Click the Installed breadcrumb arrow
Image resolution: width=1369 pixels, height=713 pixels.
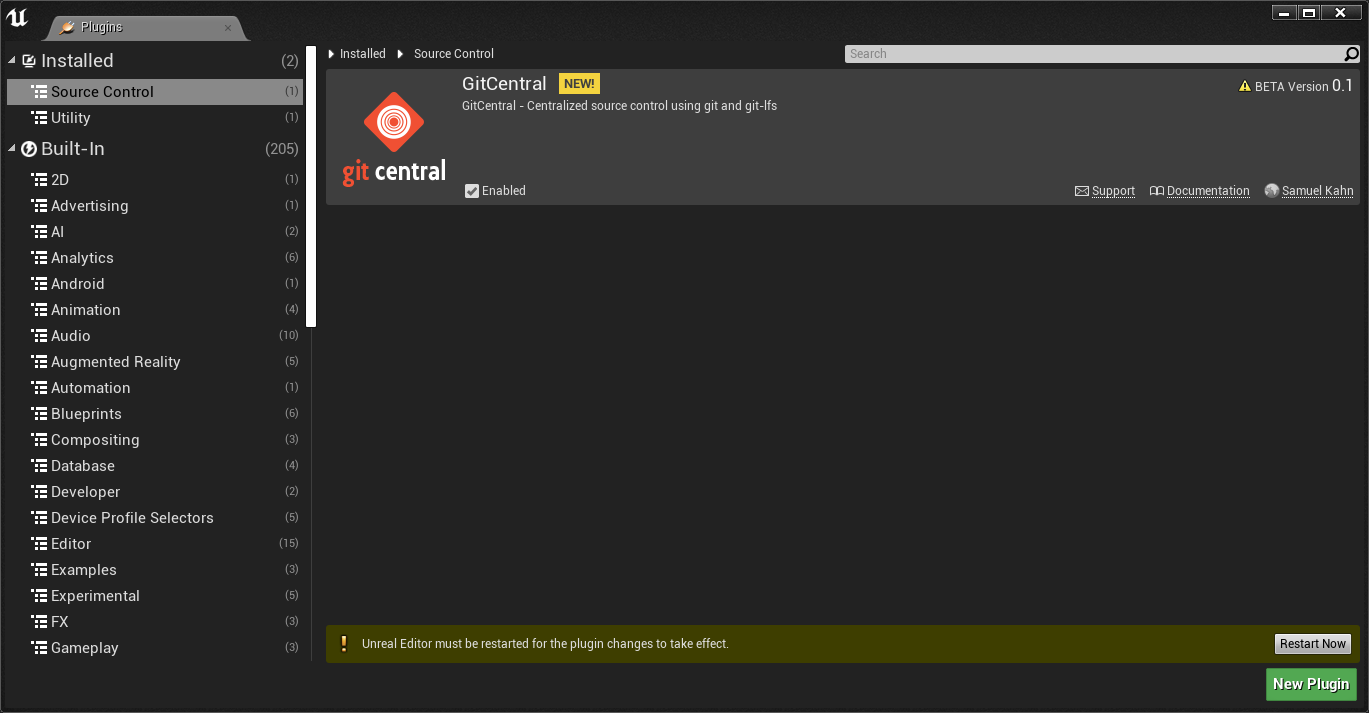[x=331, y=54]
